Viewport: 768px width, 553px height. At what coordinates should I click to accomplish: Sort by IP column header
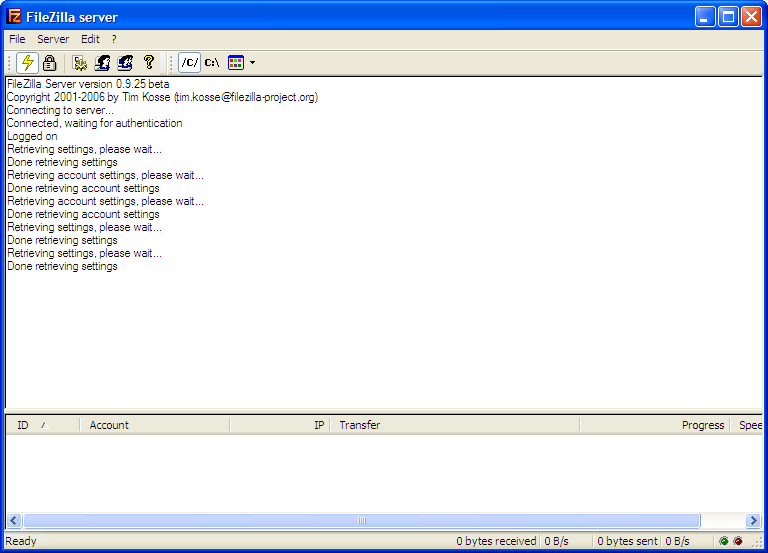[280, 425]
